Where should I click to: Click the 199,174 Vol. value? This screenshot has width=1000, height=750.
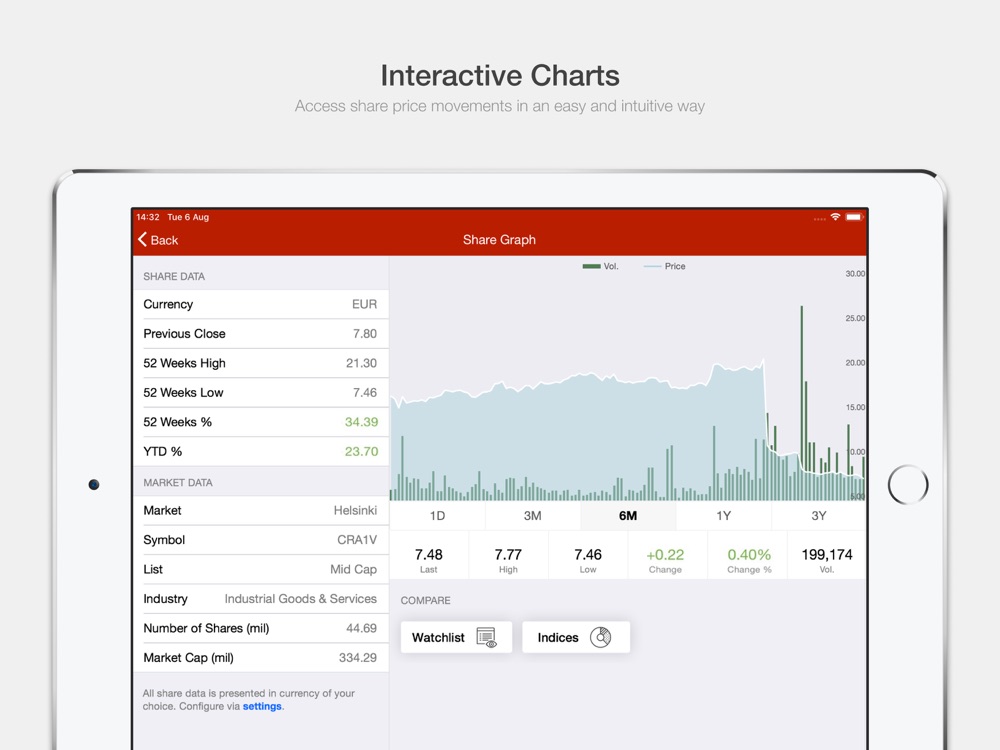coord(827,555)
